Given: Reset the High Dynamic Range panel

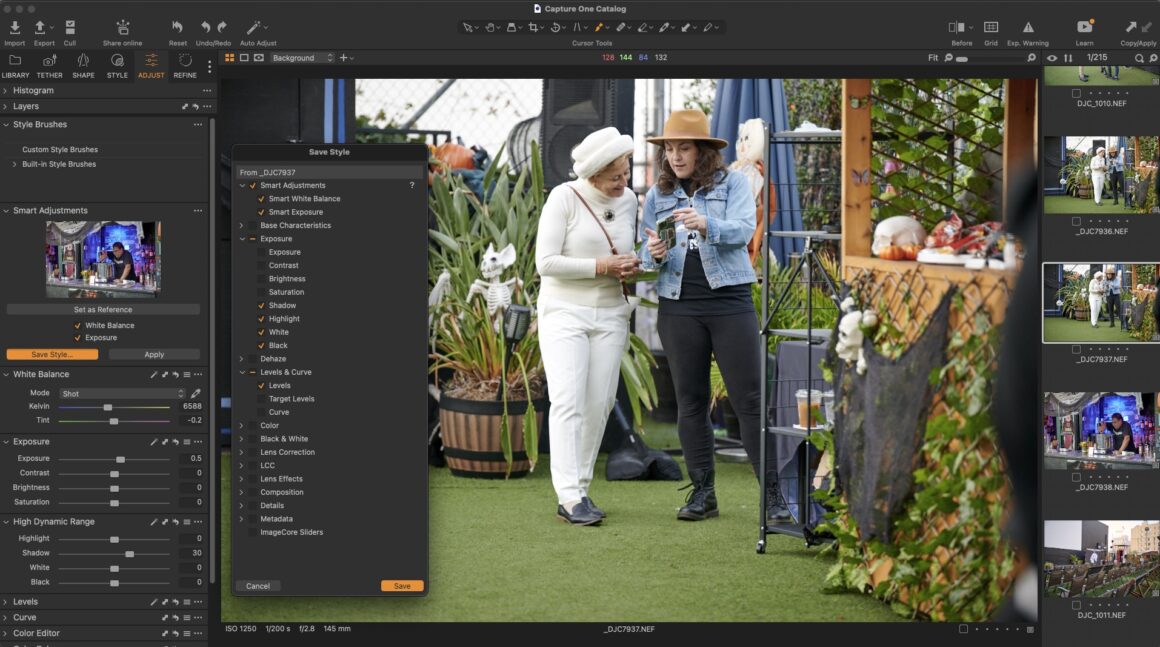Looking at the screenshot, I should coord(175,522).
